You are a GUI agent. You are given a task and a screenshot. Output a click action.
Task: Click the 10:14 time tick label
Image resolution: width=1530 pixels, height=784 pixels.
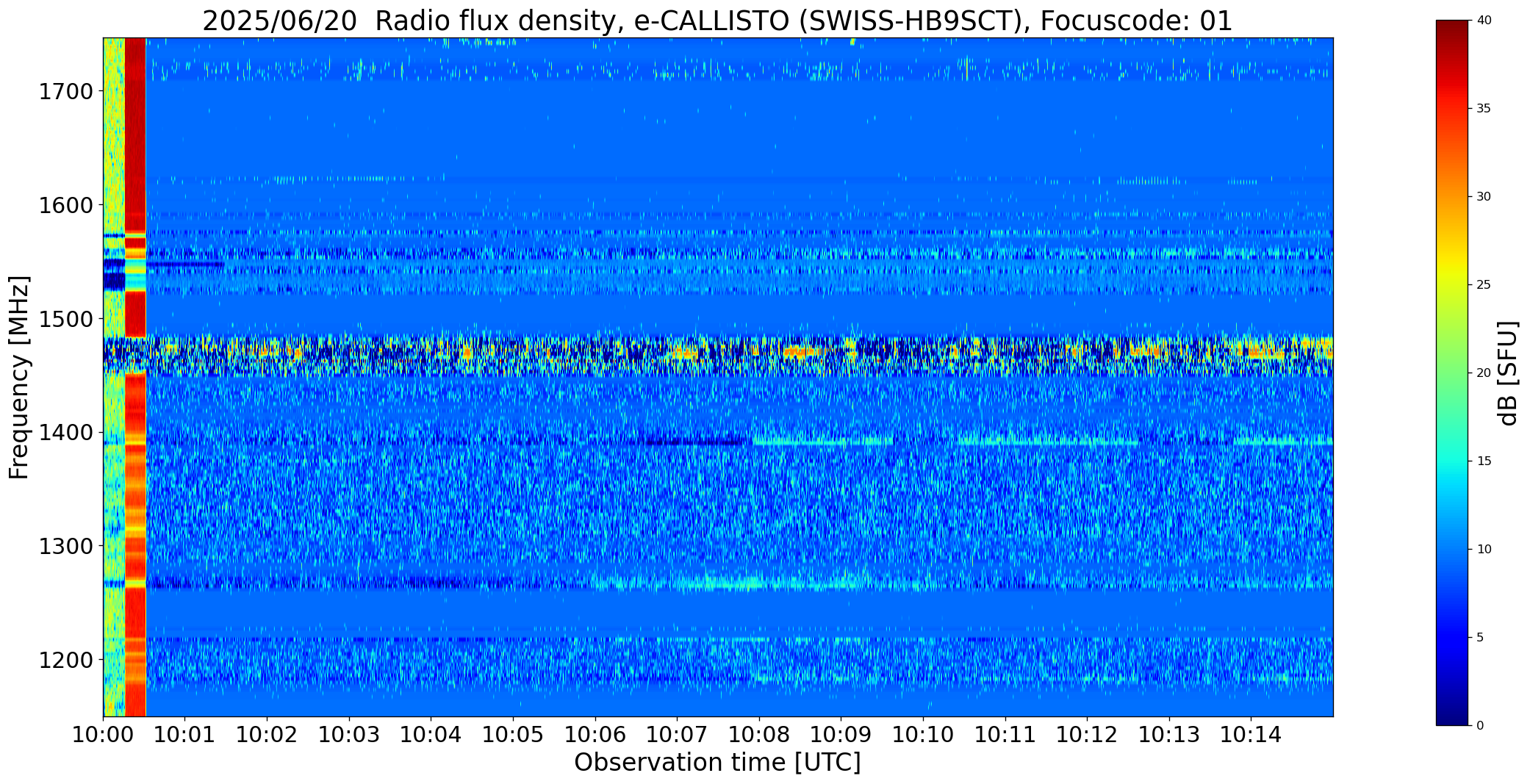[1251, 735]
